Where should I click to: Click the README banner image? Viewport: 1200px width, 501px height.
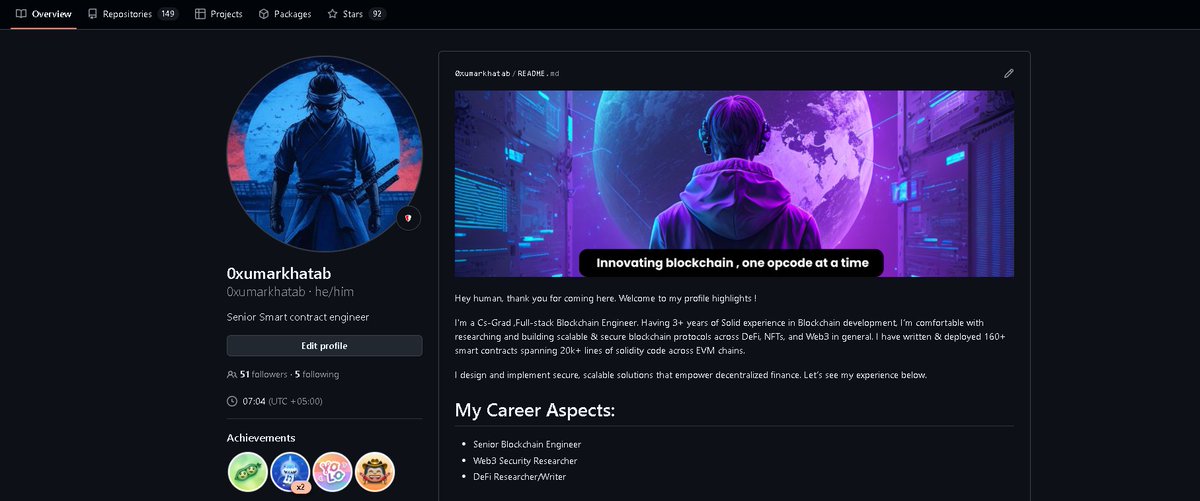click(x=734, y=184)
